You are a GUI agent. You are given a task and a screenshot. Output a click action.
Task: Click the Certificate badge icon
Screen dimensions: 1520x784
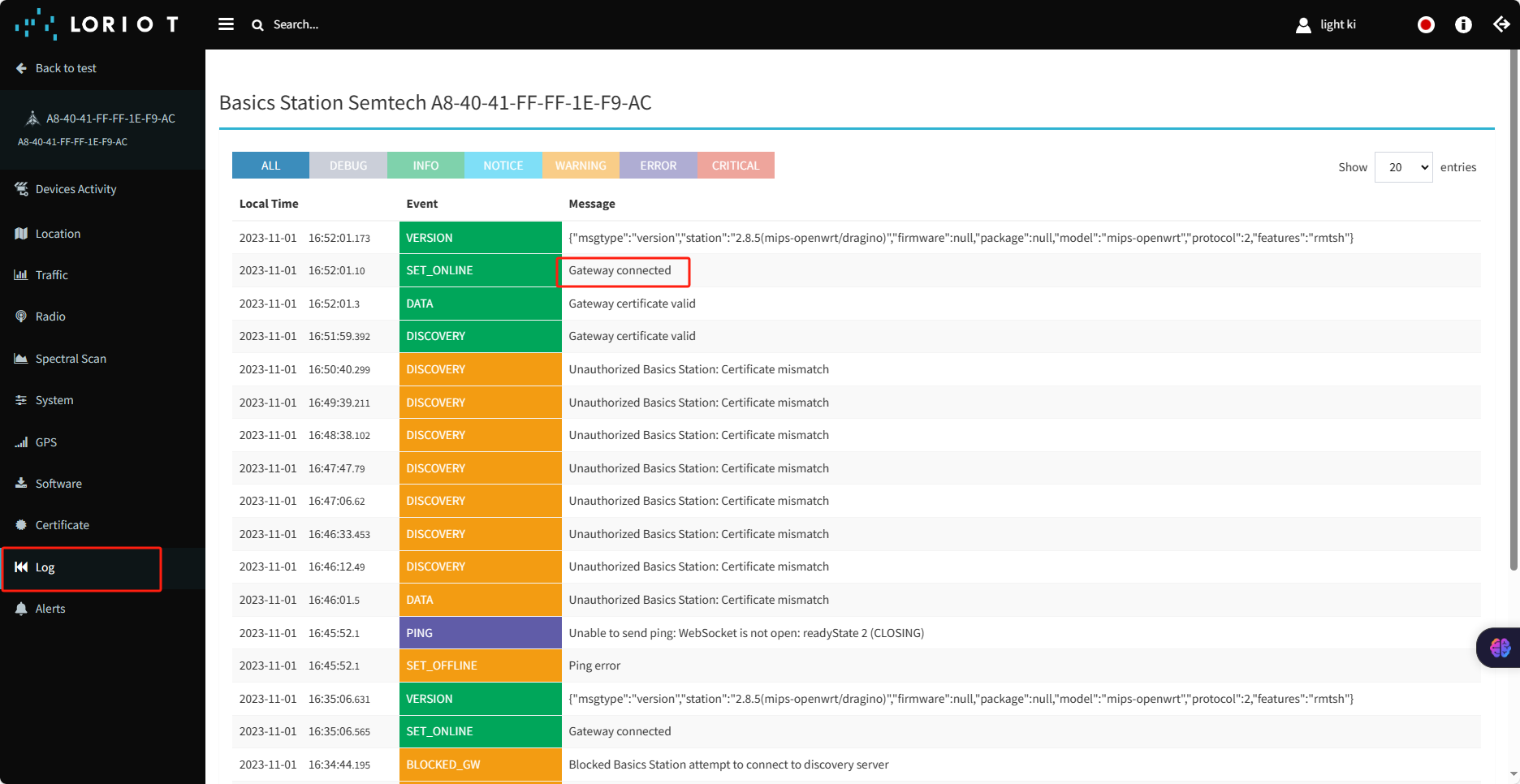pos(21,525)
